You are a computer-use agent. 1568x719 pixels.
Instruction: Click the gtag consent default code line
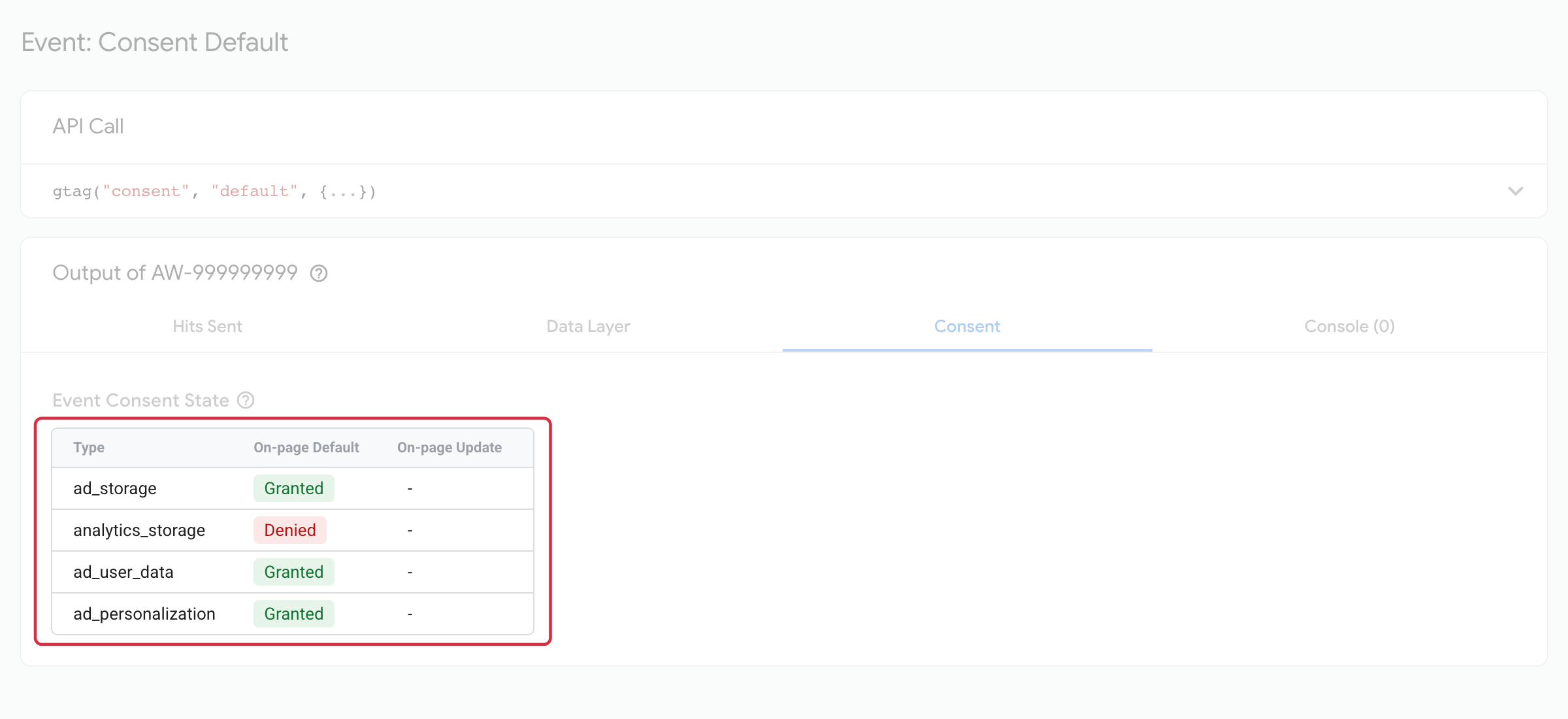pos(214,192)
